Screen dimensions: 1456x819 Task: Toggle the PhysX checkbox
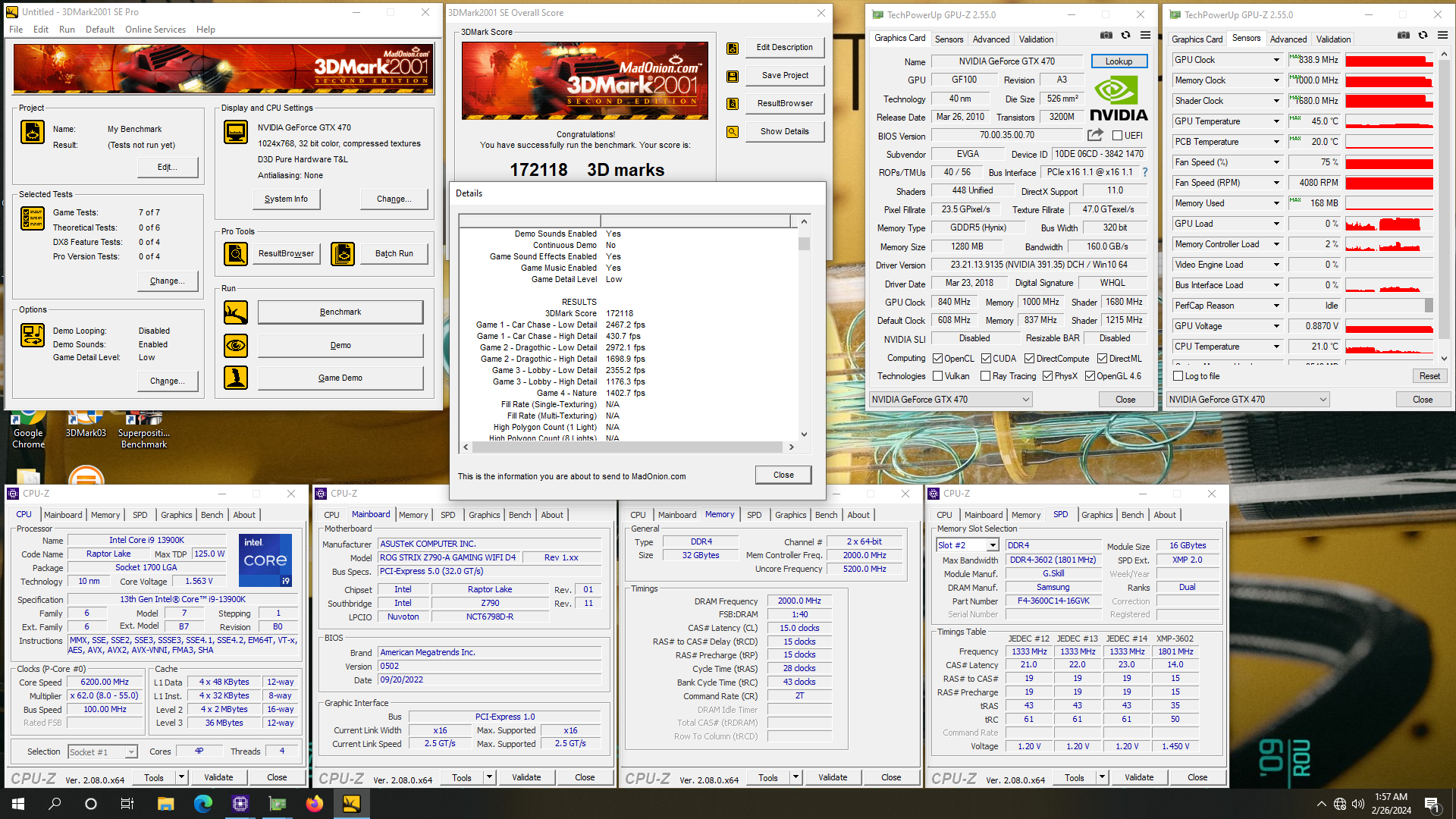click(x=1047, y=376)
